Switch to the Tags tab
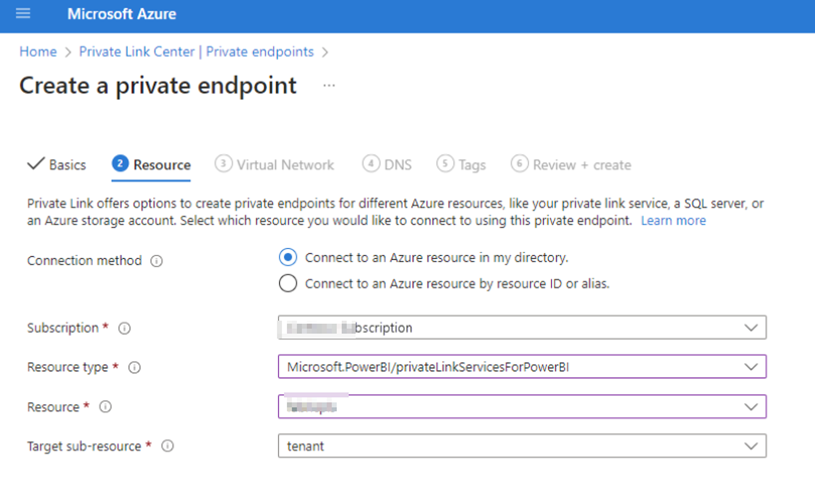815x491 pixels. click(462, 165)
